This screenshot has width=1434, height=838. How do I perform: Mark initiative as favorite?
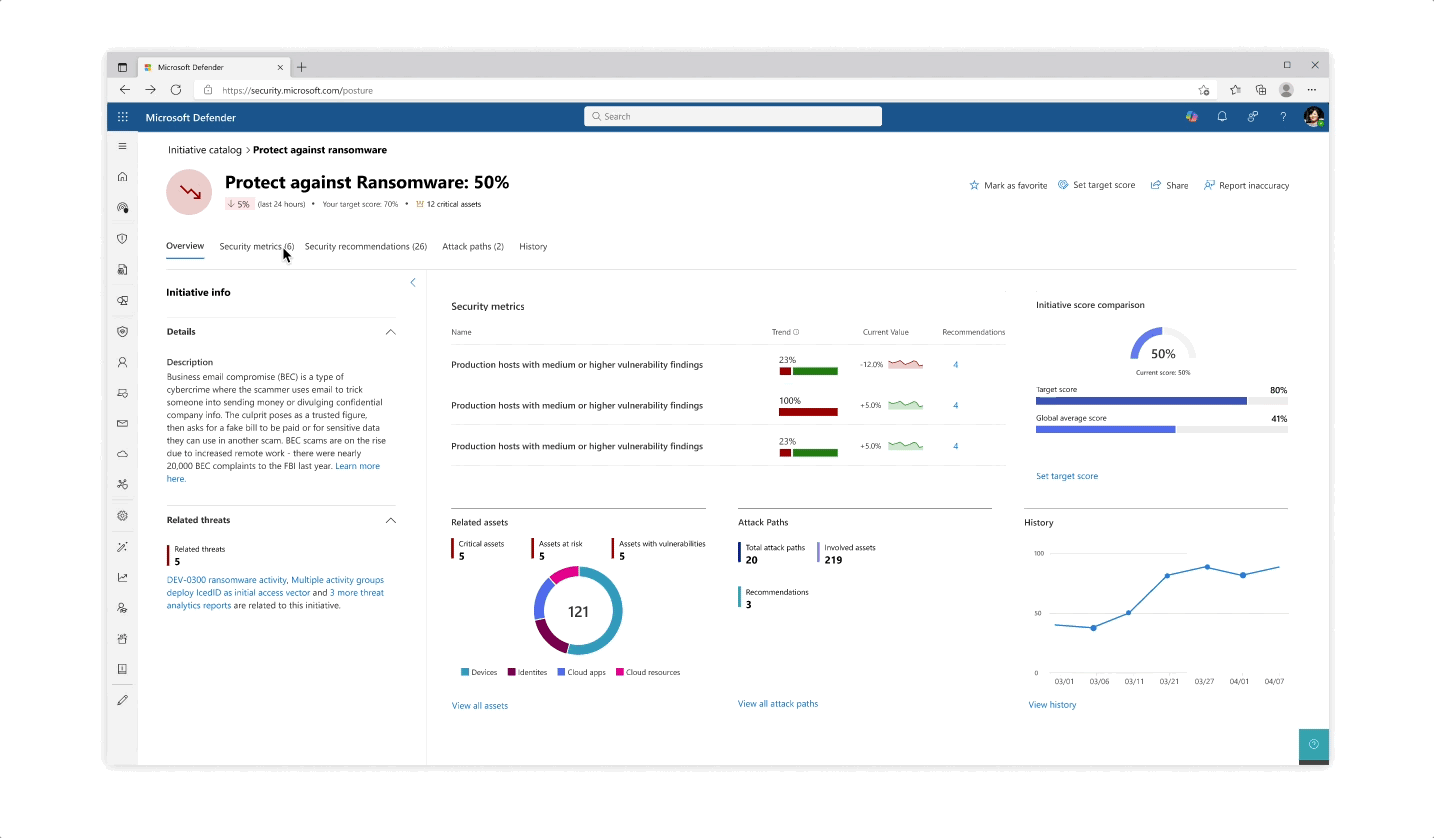pos(1008,185)
